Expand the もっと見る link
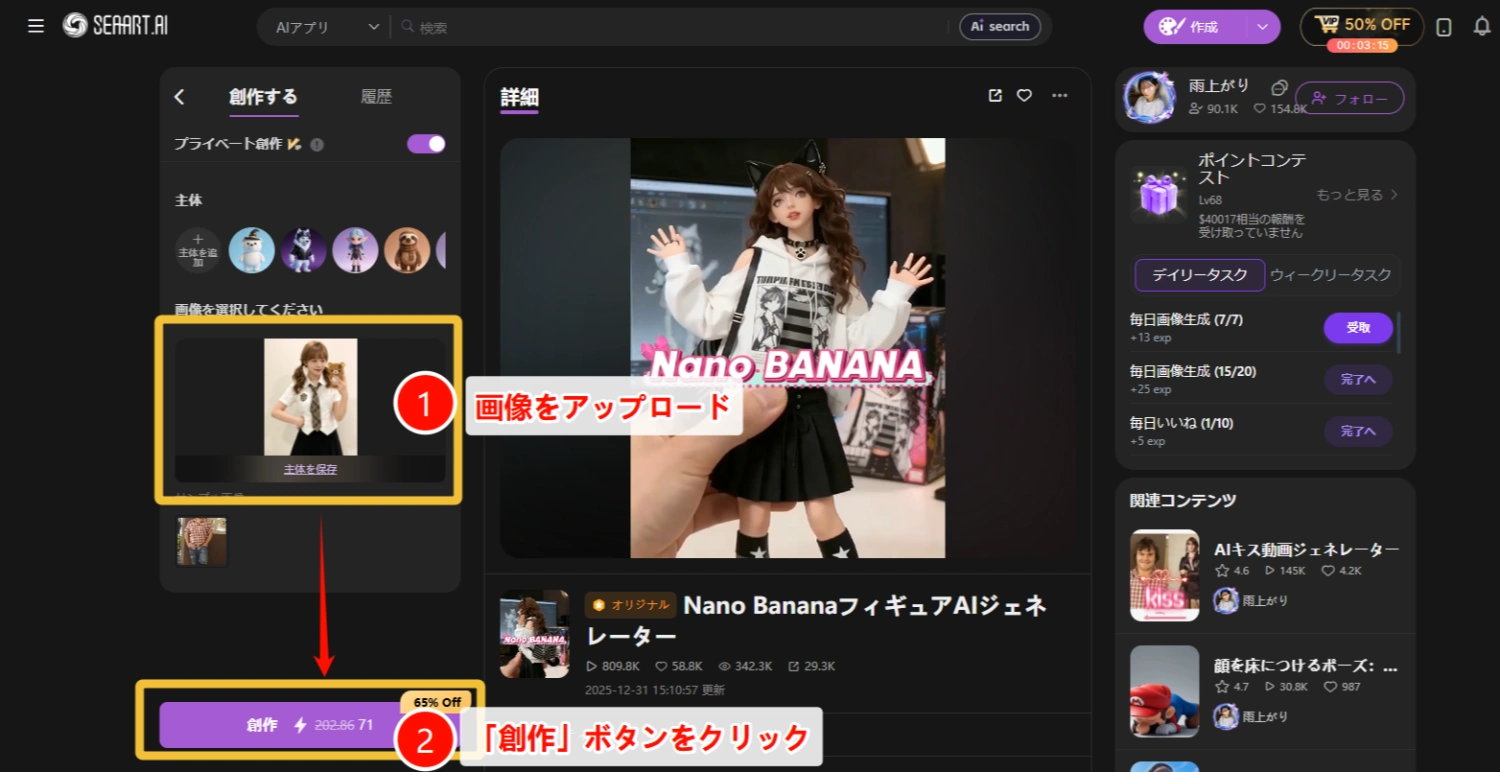 [1357, 195]
